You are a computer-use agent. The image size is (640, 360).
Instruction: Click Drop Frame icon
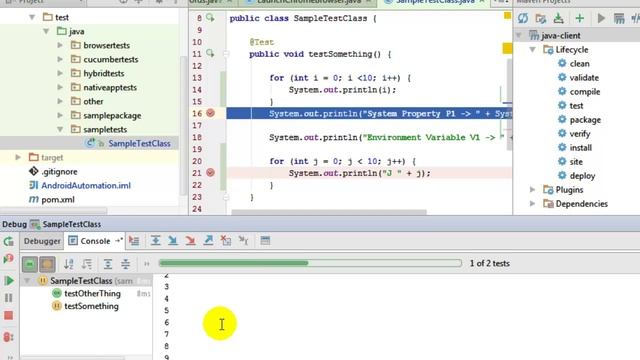point(226,241)
